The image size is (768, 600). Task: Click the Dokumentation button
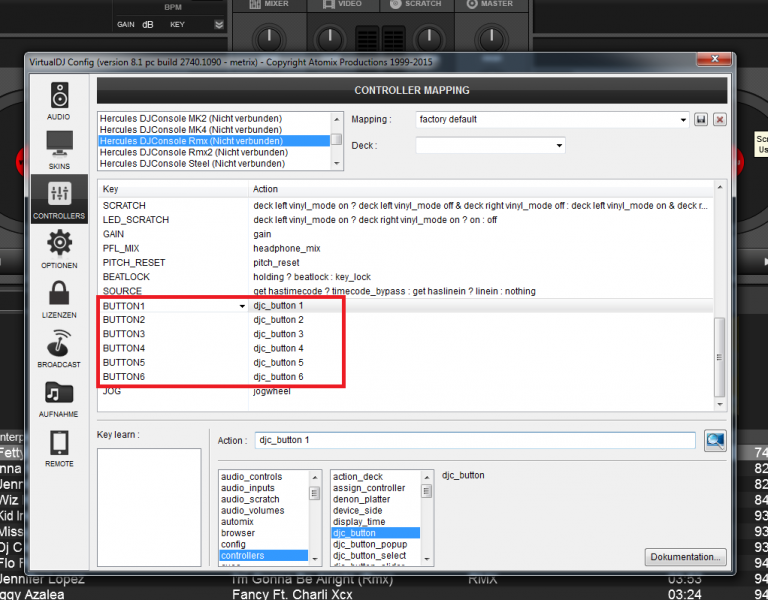point(685,557)
